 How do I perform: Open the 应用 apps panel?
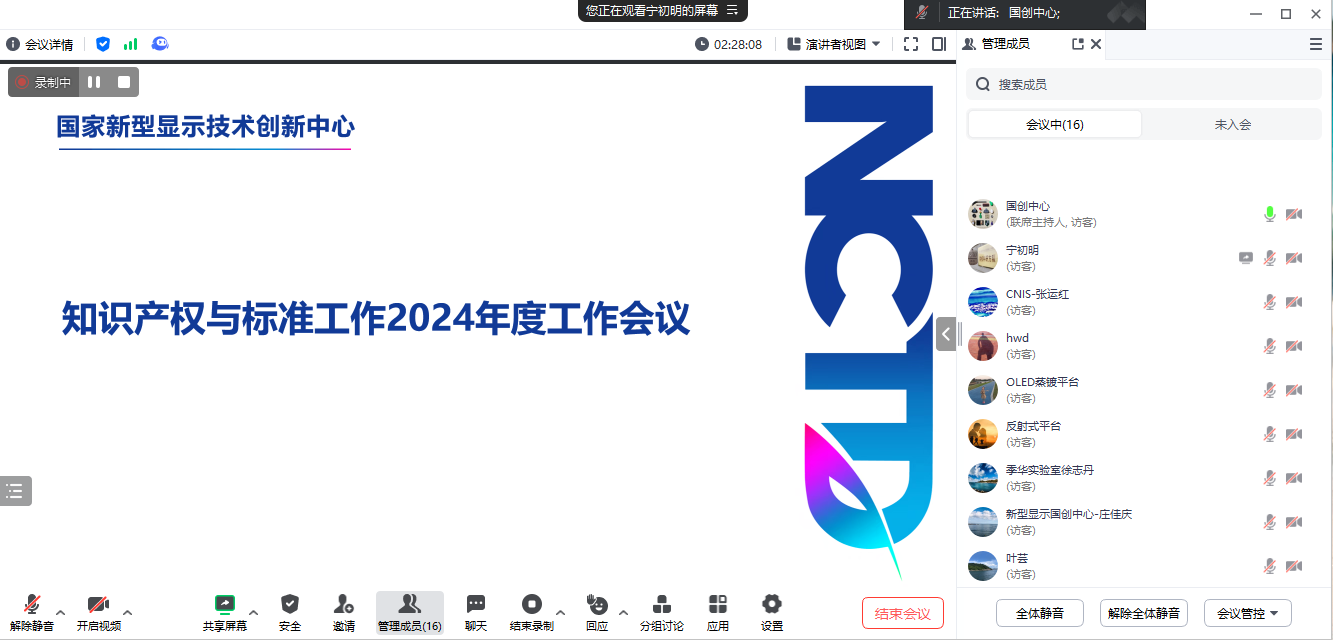(x=718, y=612)
